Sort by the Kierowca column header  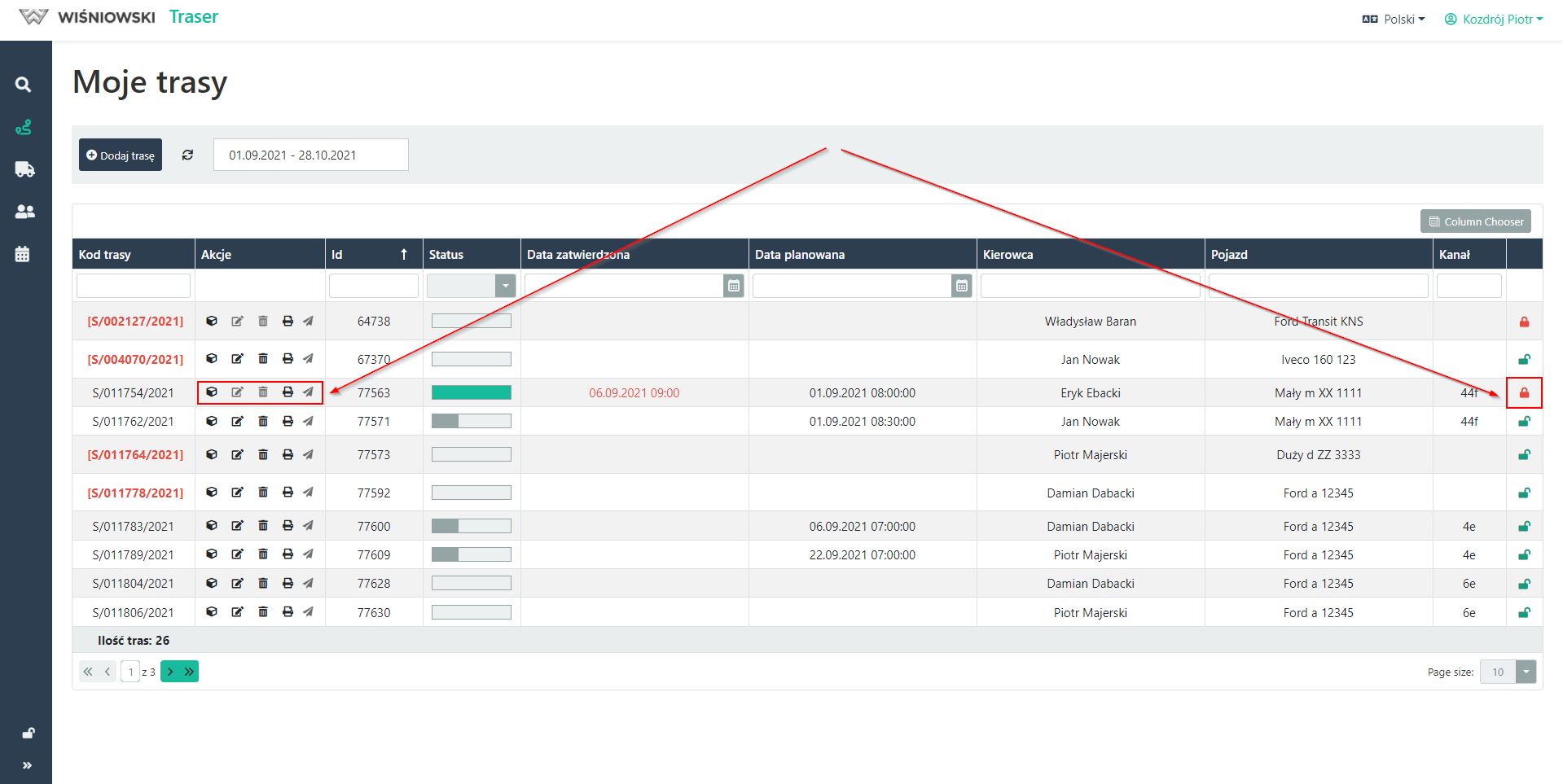tap(1008, 255)
